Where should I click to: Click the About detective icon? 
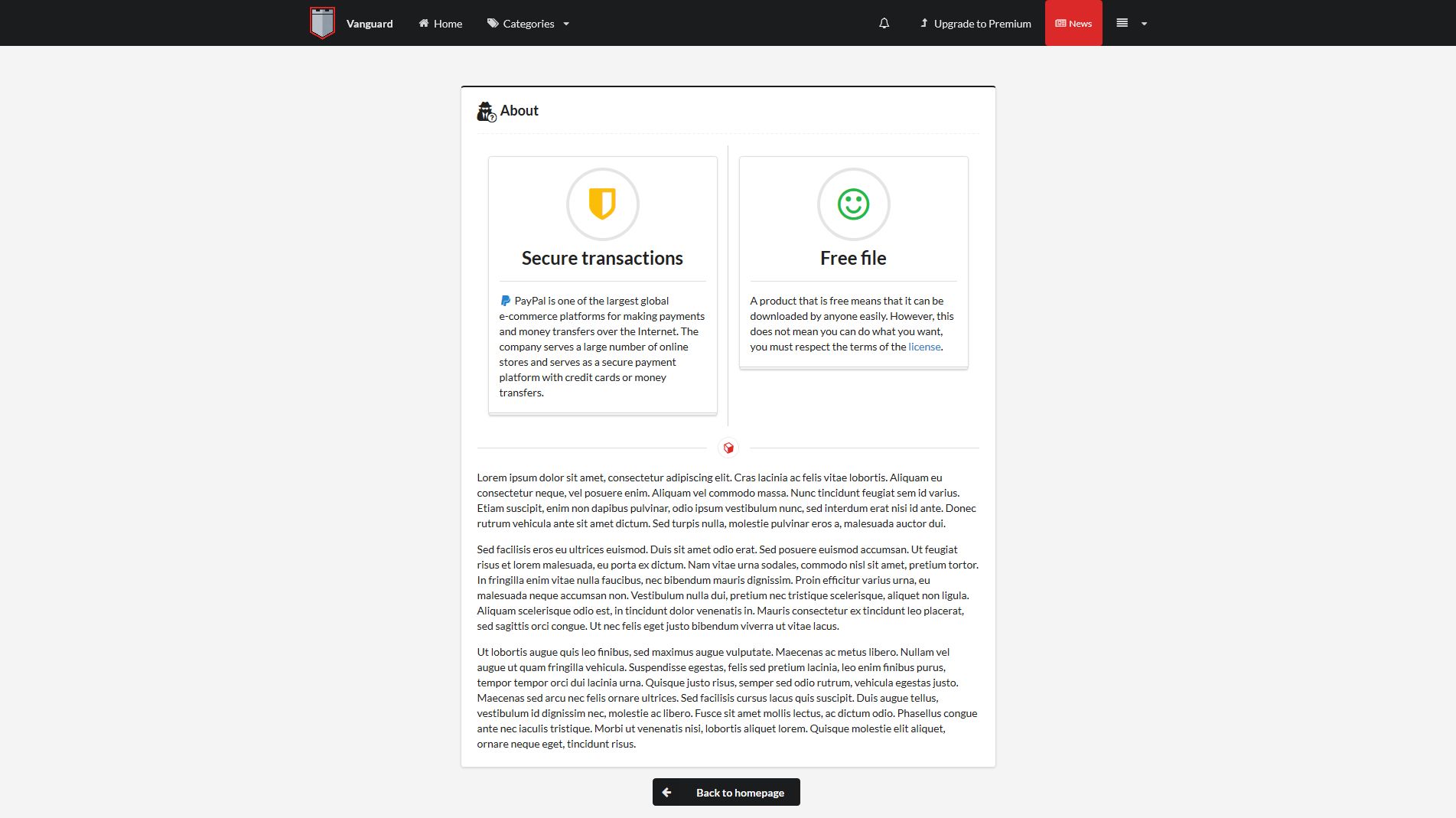coord(487,112)
